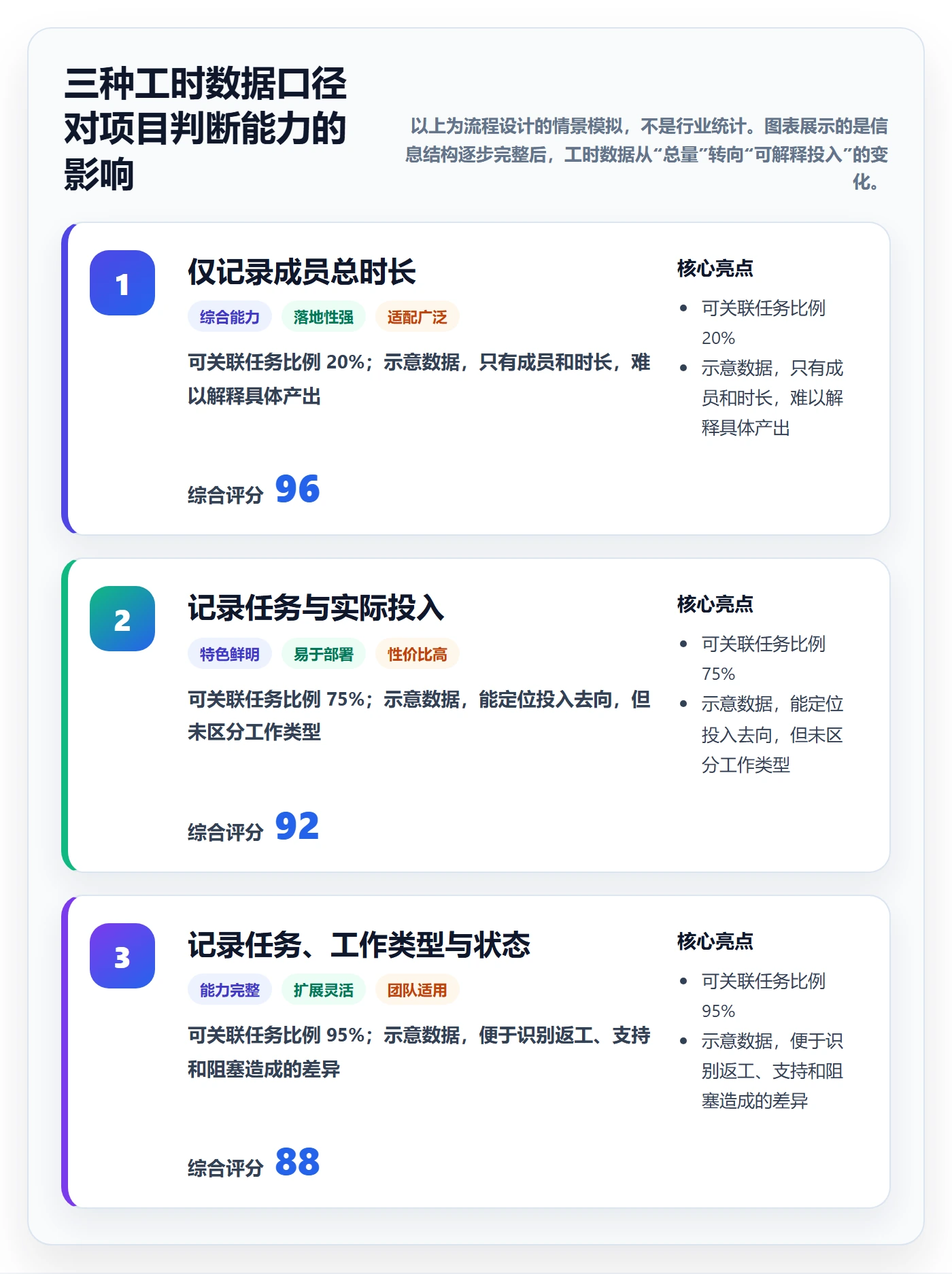Click the bullet 可关联任务比例 75%
This screenshot has width=952, height=1274.
coord(764,659)
